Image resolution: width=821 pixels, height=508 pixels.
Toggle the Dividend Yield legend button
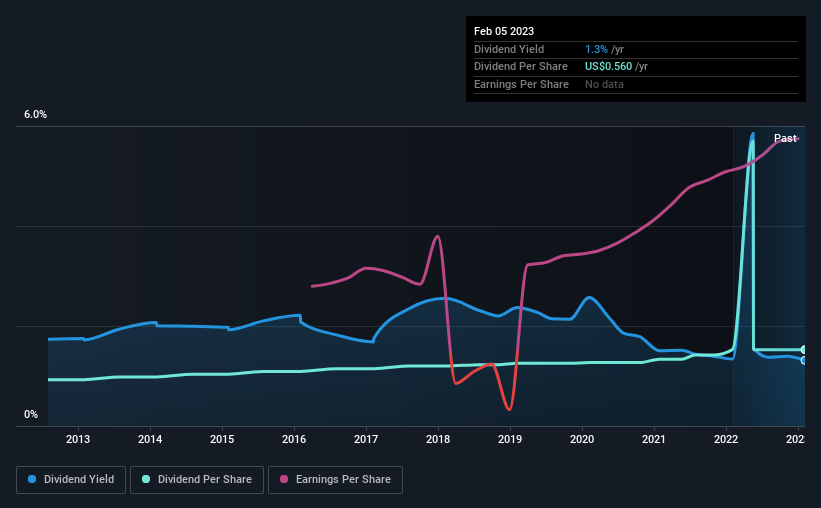(x=71, y=479)
